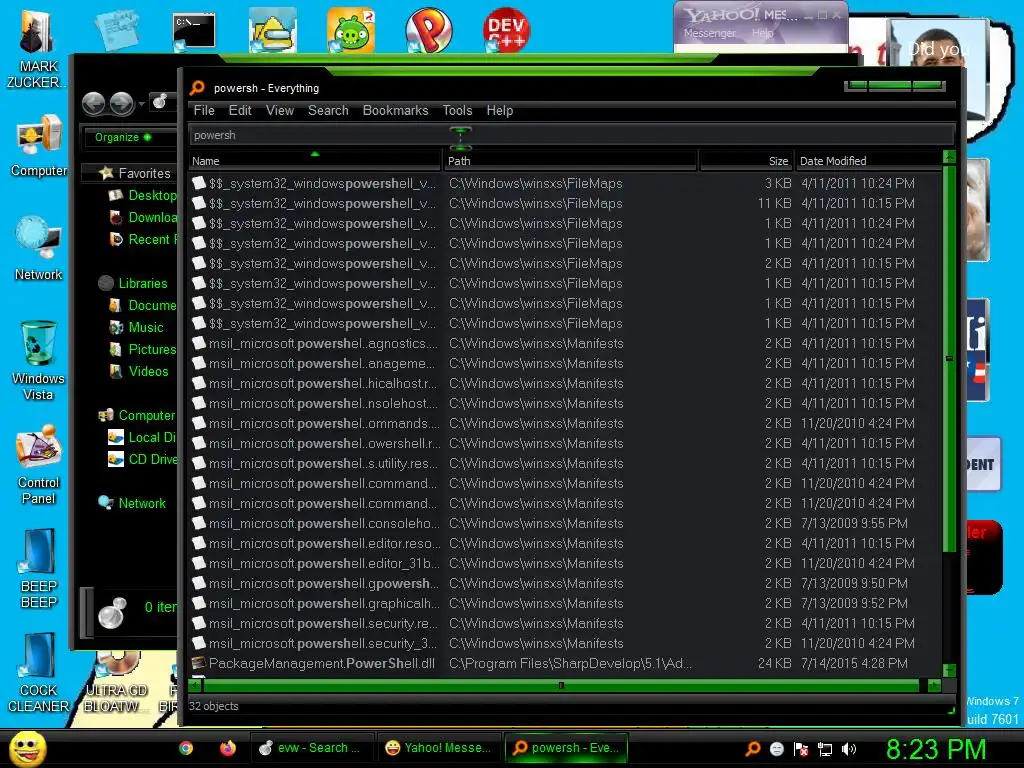This screenshot has width=1024, height=768.
Task: Sort results by the Size column
Action: 746,161
